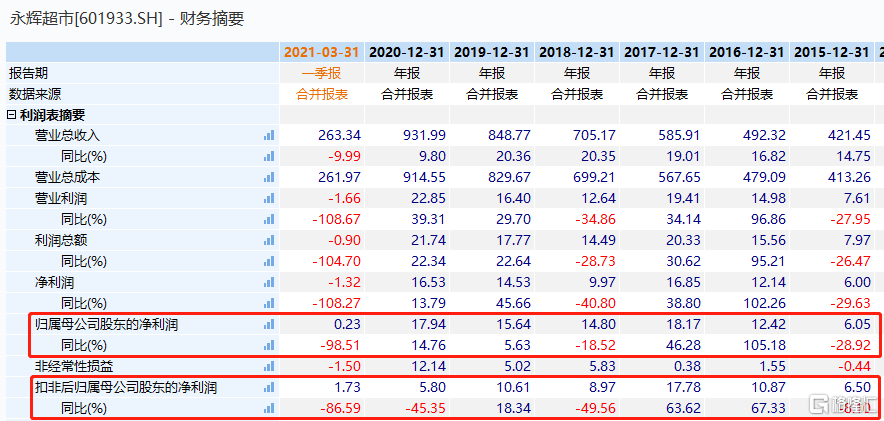This screenshot has width=884, height=421.
Task: Select the 2018-12-31 column header
Action: point(577,52)
